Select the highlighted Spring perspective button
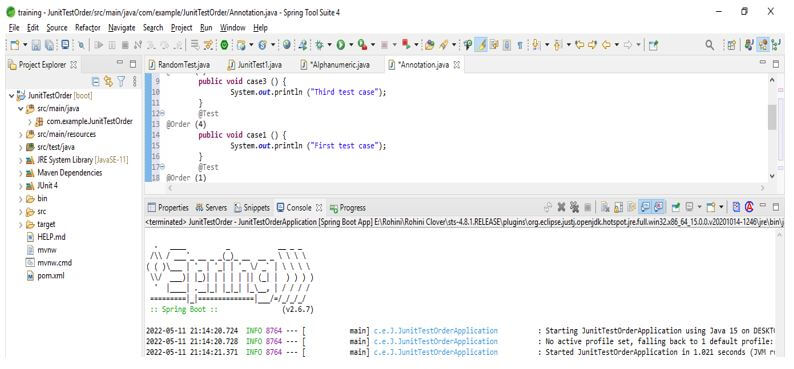This screenshot has width=794, height=369. [x=763, y=45]
